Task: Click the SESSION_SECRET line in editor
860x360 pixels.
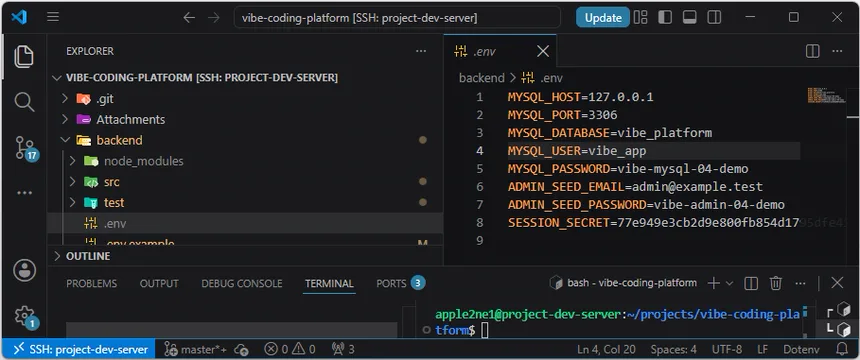Action: tap(653, 223)
